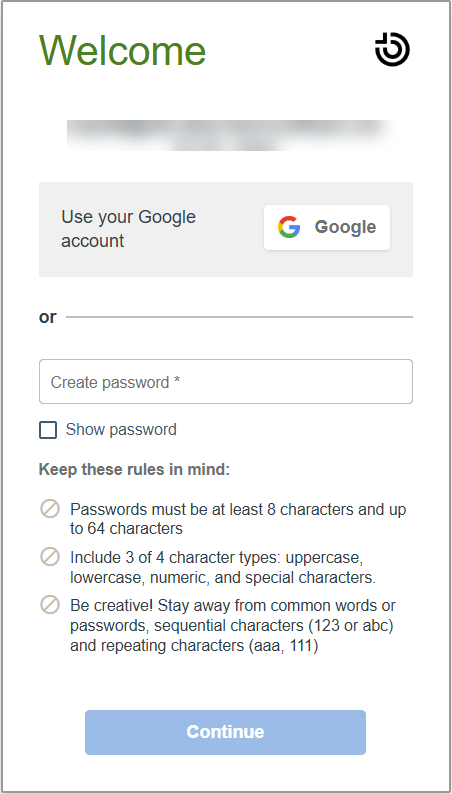The image size is (452, 794).
Task: Tick the Show password checkbox
Action: coord(48,430)
